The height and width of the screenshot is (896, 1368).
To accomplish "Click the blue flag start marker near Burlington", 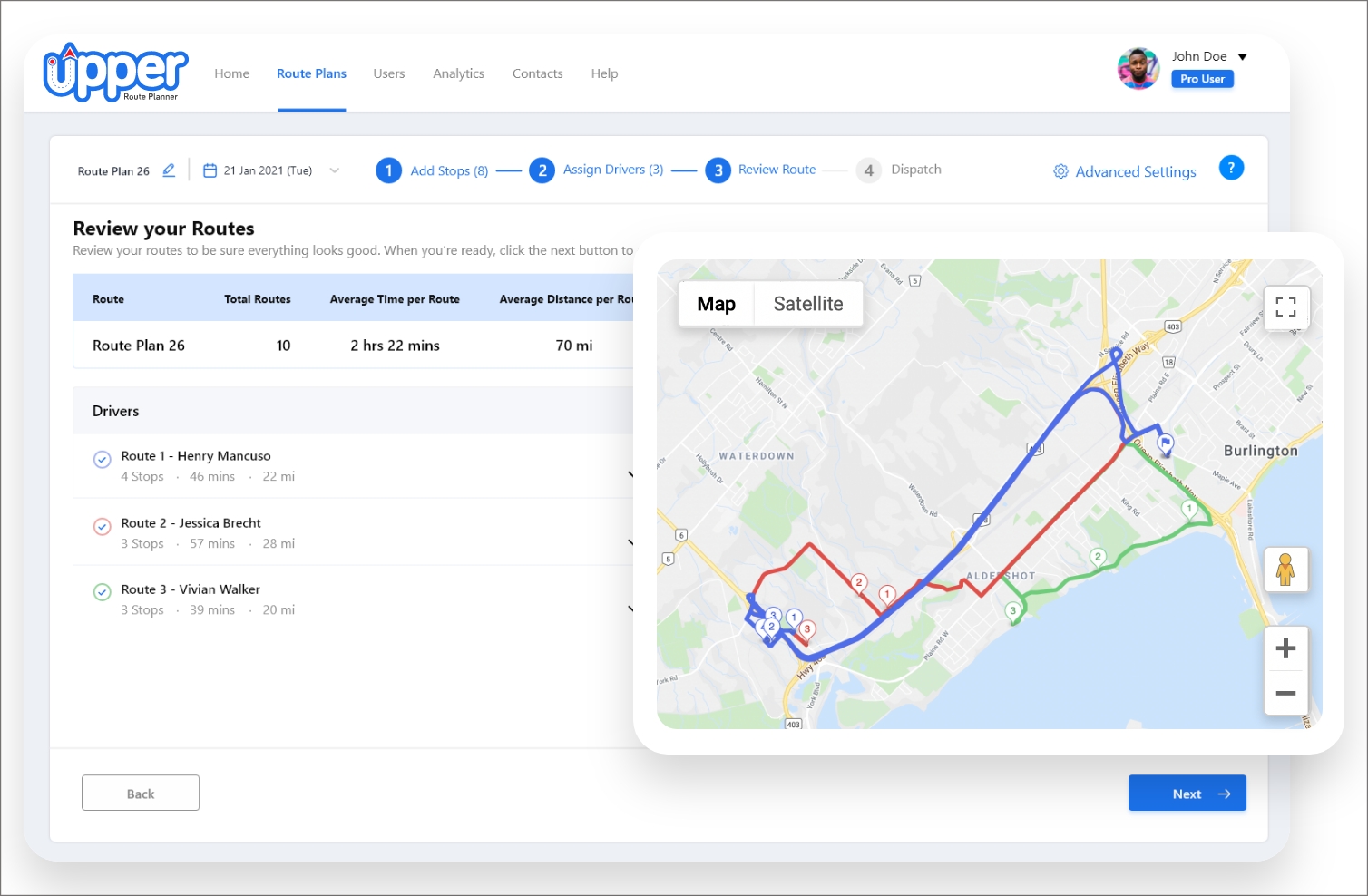I will tap(1166, 443).
